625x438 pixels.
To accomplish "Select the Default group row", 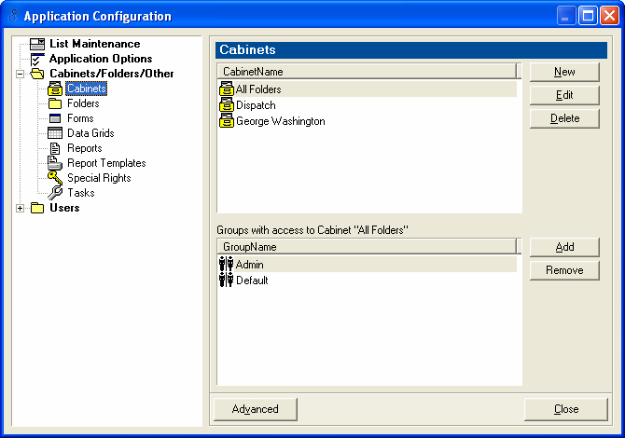I will point(368,280).
